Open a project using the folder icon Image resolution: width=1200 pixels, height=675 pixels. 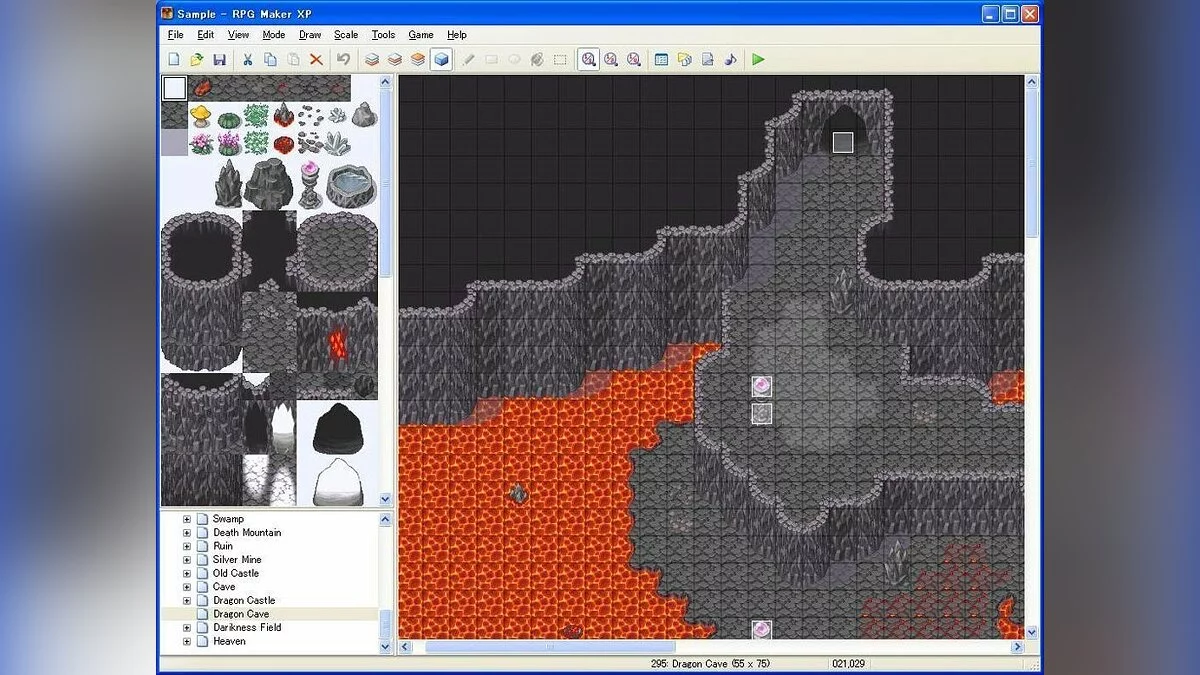197,60
